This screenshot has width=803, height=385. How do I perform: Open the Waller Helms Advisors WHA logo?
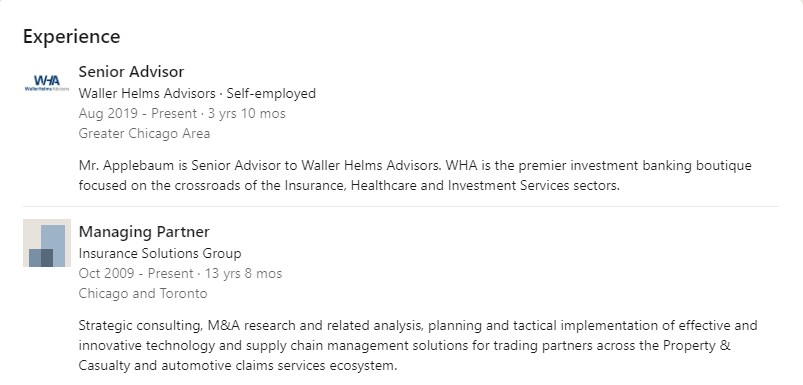[47, 83]
